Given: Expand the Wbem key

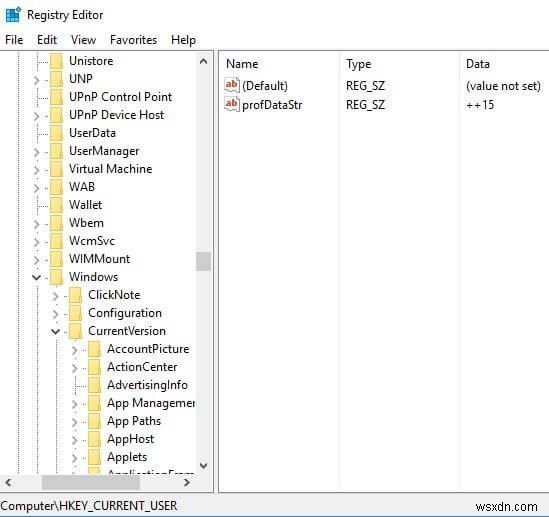Looking at the screenshot, I should [36, 224].
